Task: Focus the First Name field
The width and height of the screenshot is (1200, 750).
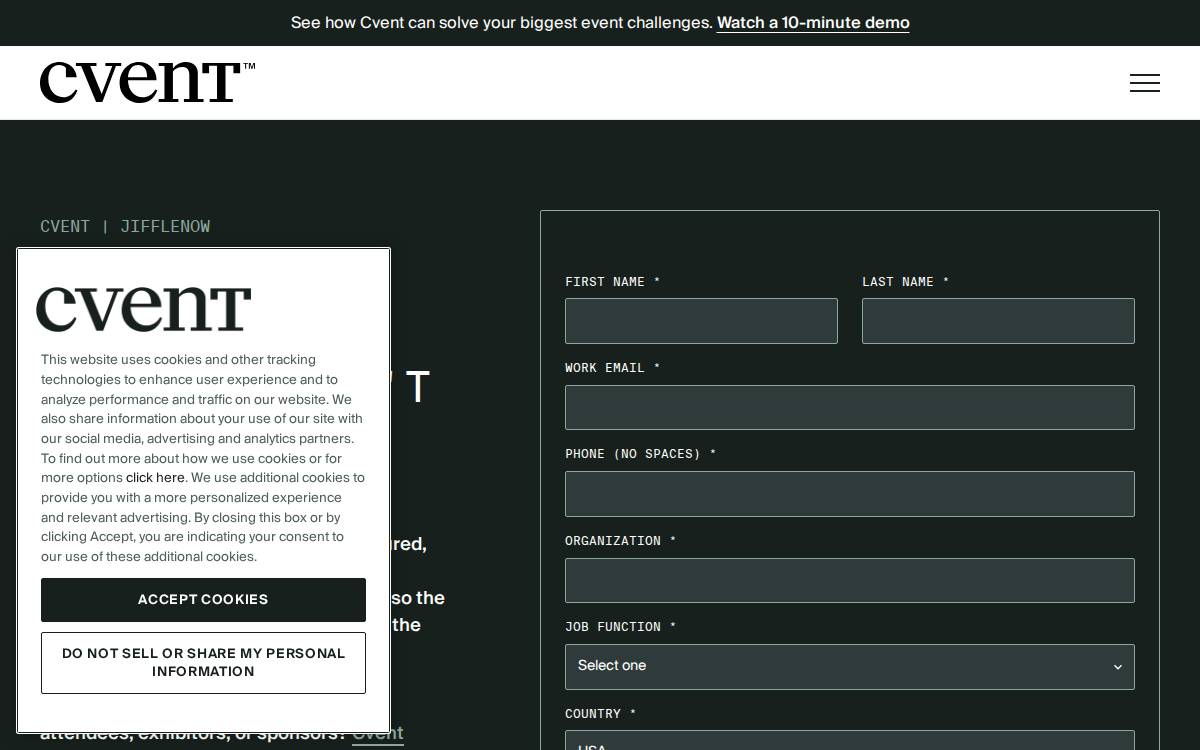Action: (x=701, y=321)
